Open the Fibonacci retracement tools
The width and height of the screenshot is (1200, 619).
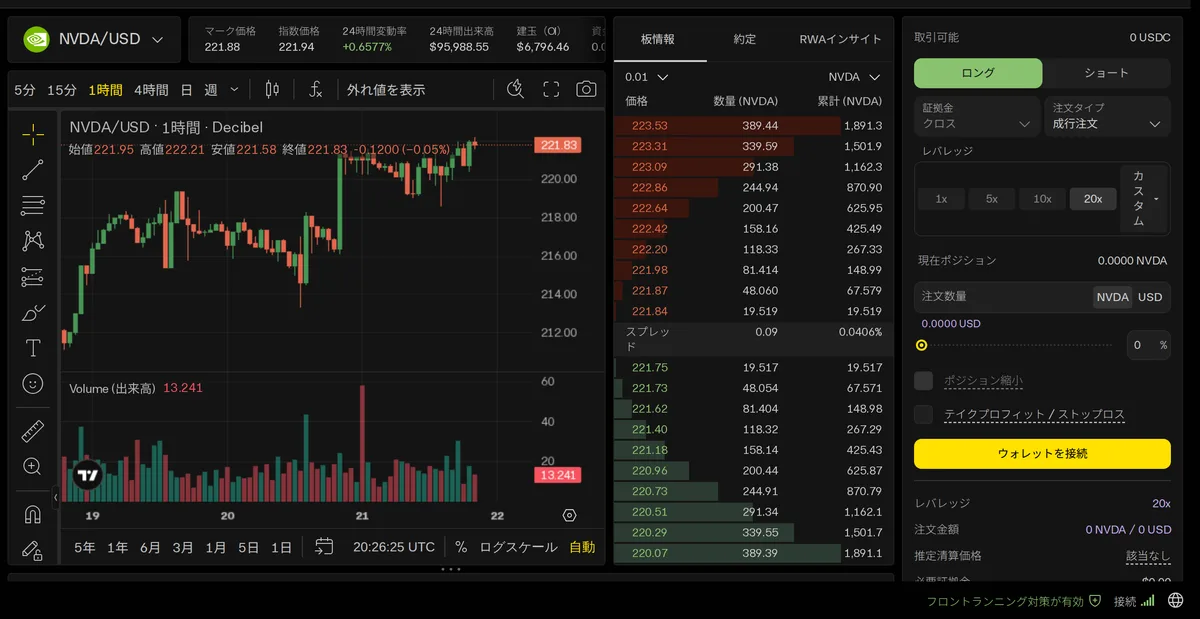tap(33, 205)
